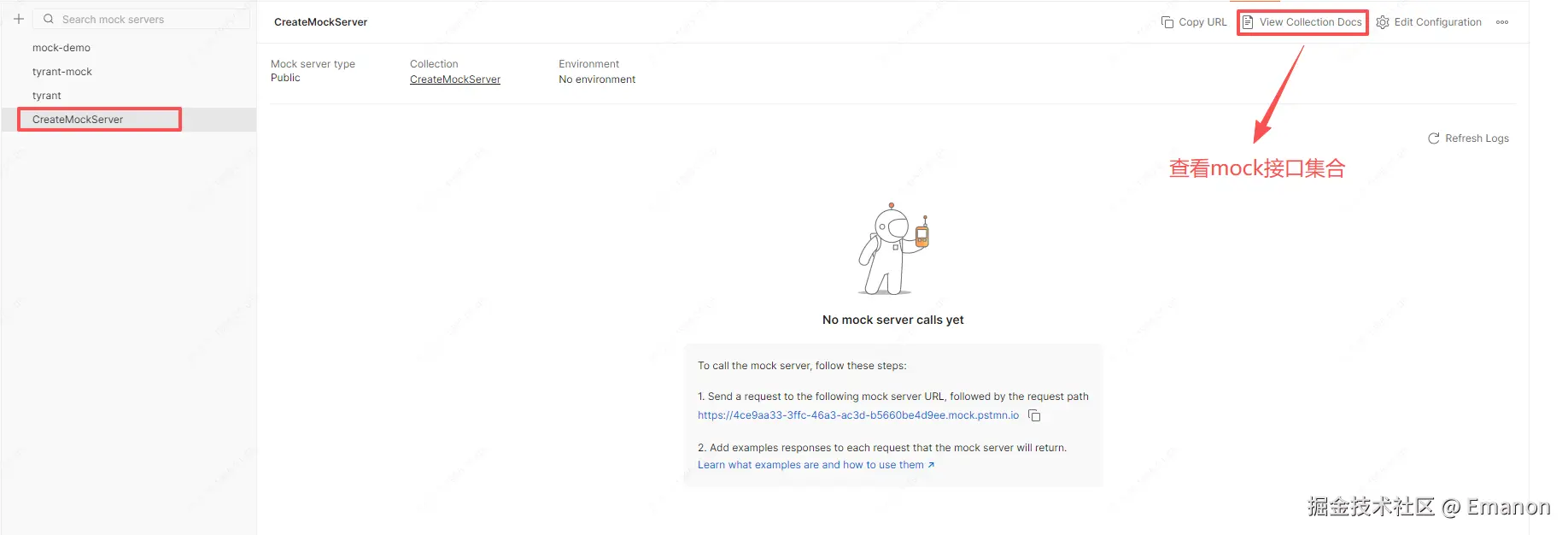This screenshot has width=1568, height=535.
Task: Click the Refresh Logs icon
Action: click(x=1434, y=138)
